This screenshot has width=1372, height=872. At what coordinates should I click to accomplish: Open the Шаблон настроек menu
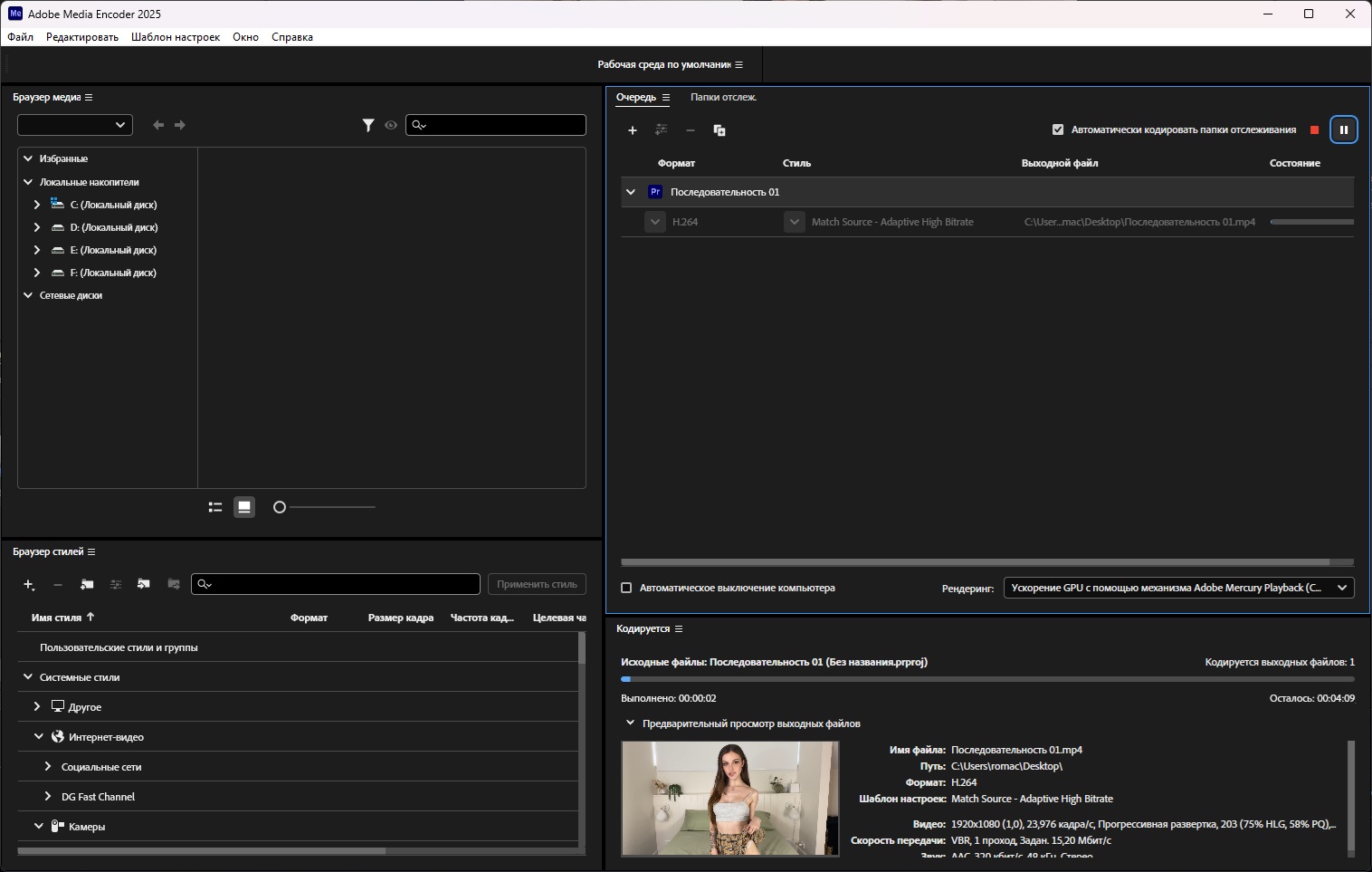pos(176,37)
